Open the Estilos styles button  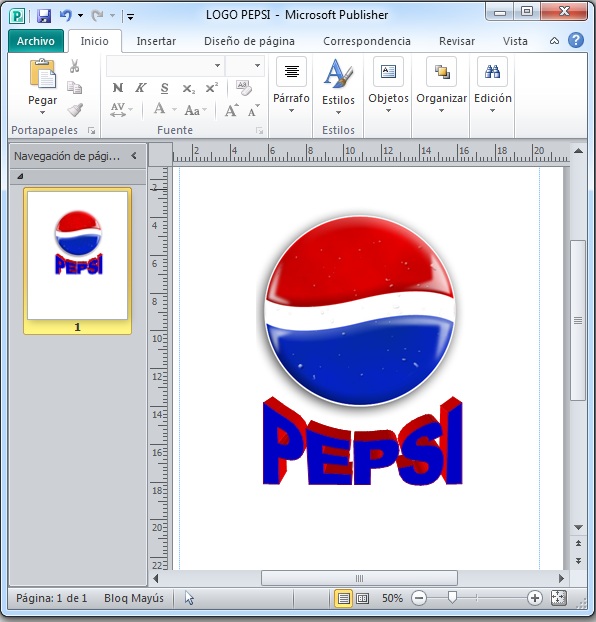click(x=338, y=86)
